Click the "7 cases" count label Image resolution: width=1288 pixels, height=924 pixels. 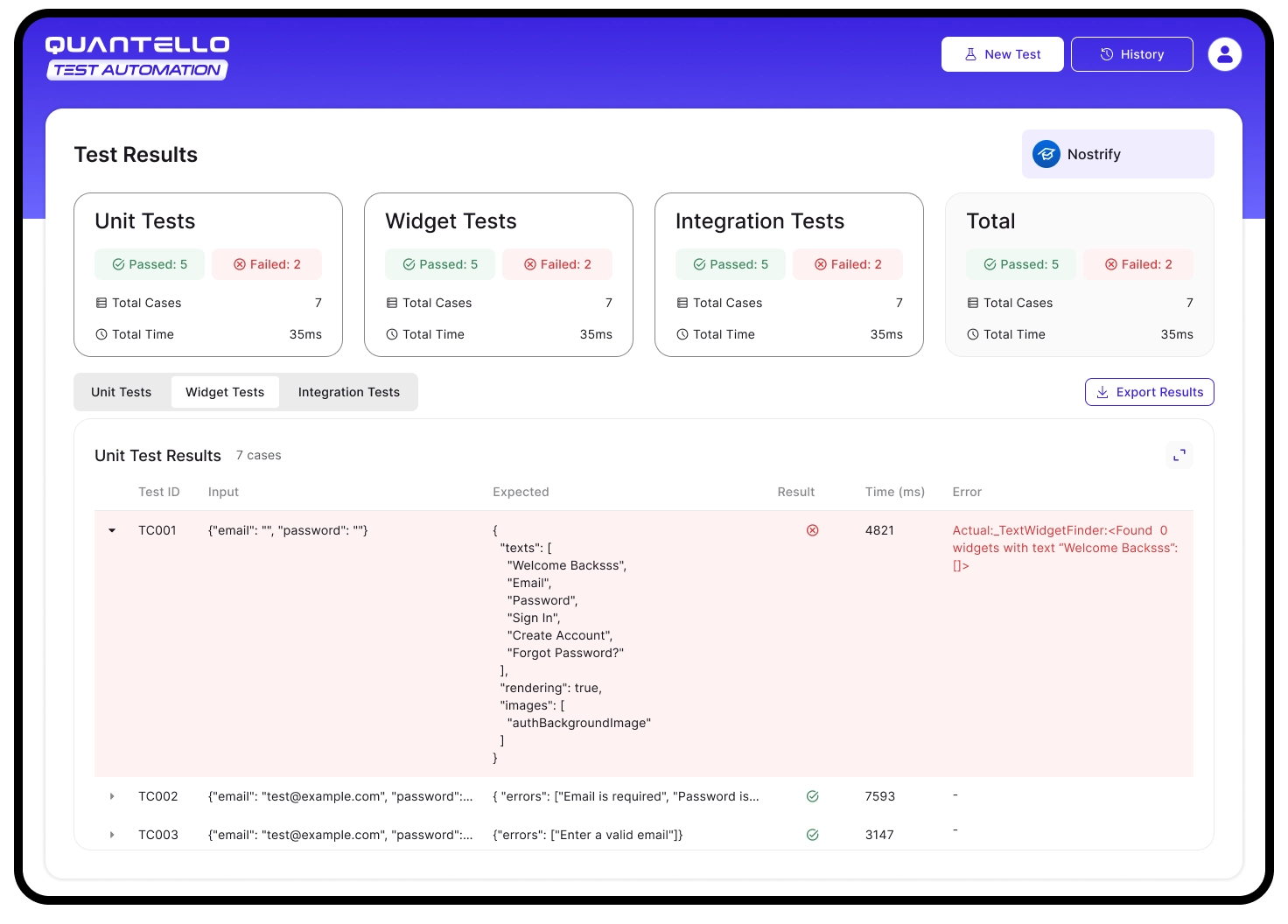pos(259,455)
